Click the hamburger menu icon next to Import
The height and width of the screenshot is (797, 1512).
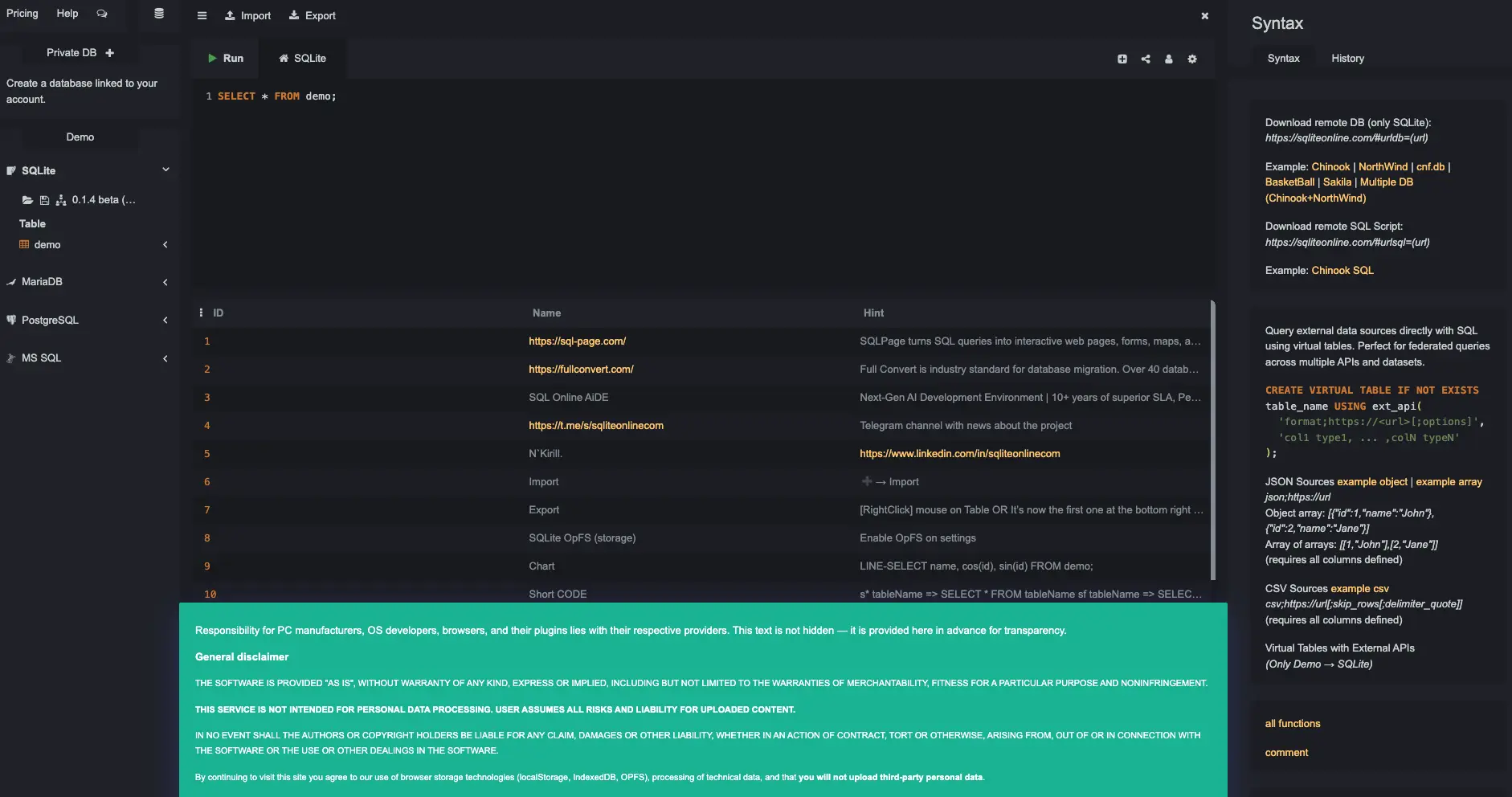[x=202, y=15]
